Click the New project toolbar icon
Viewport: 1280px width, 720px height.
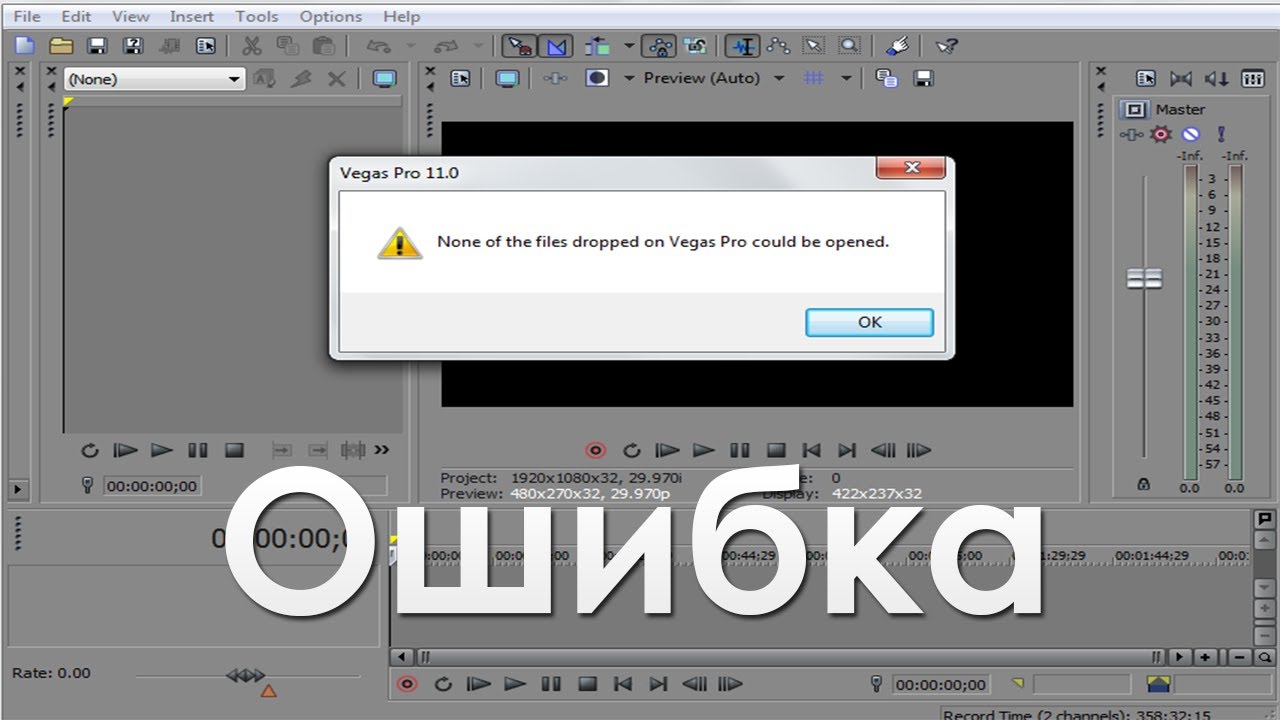[x=25, y=45]
